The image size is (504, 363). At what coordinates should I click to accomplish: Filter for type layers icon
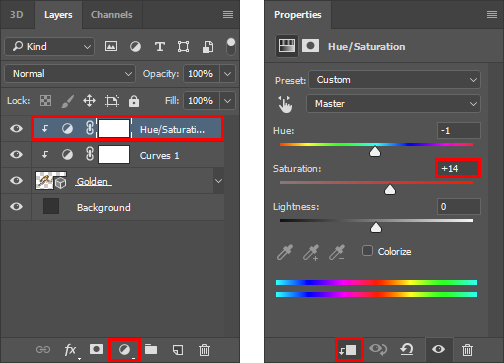pos(160,46)
